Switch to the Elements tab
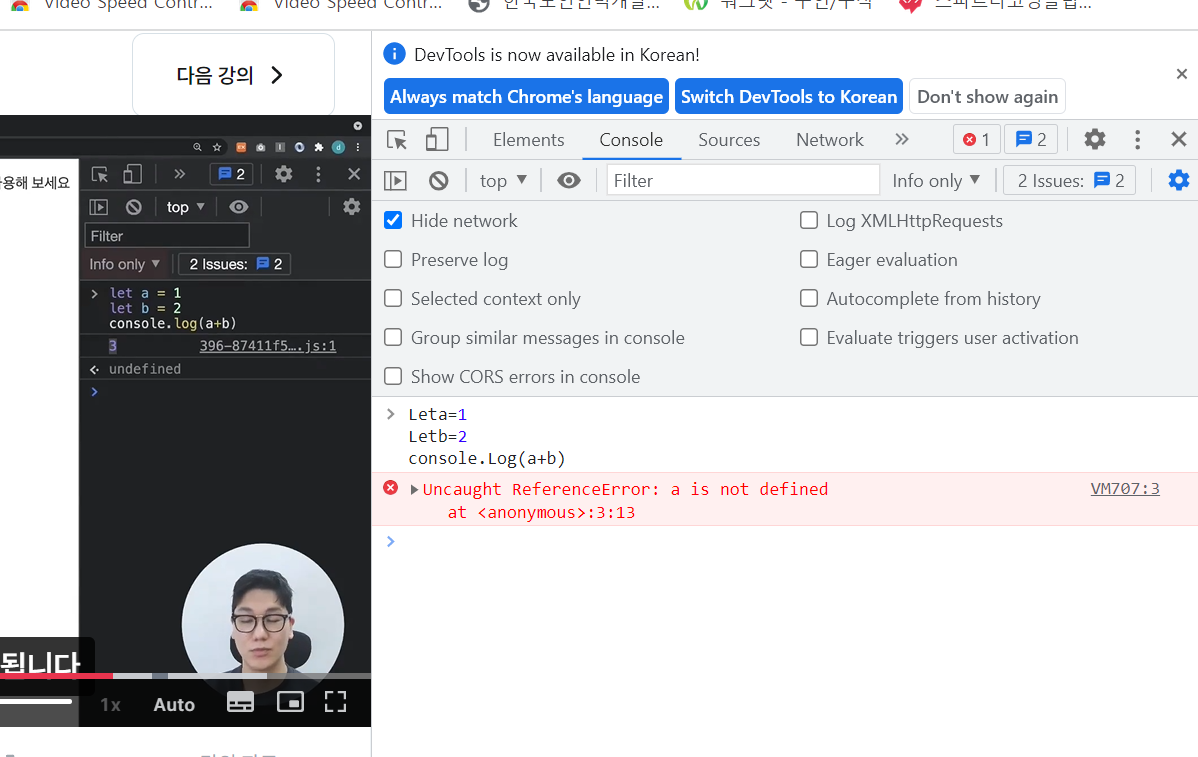 click(x=529, y=140)
